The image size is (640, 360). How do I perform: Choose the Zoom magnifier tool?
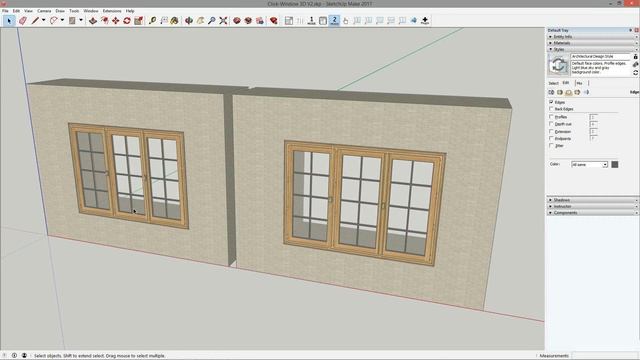(211, 20)
